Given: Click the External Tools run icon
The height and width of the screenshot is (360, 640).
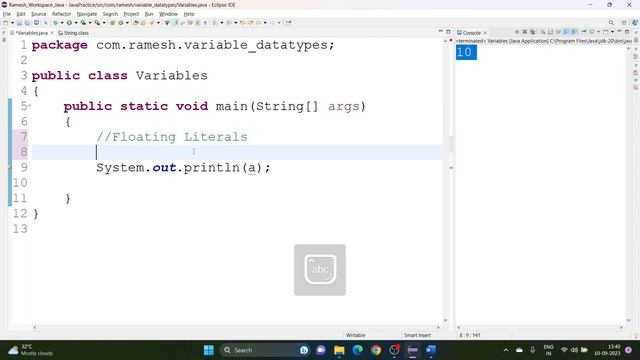Looking at the screenshot, I should (x=97, y=23).
